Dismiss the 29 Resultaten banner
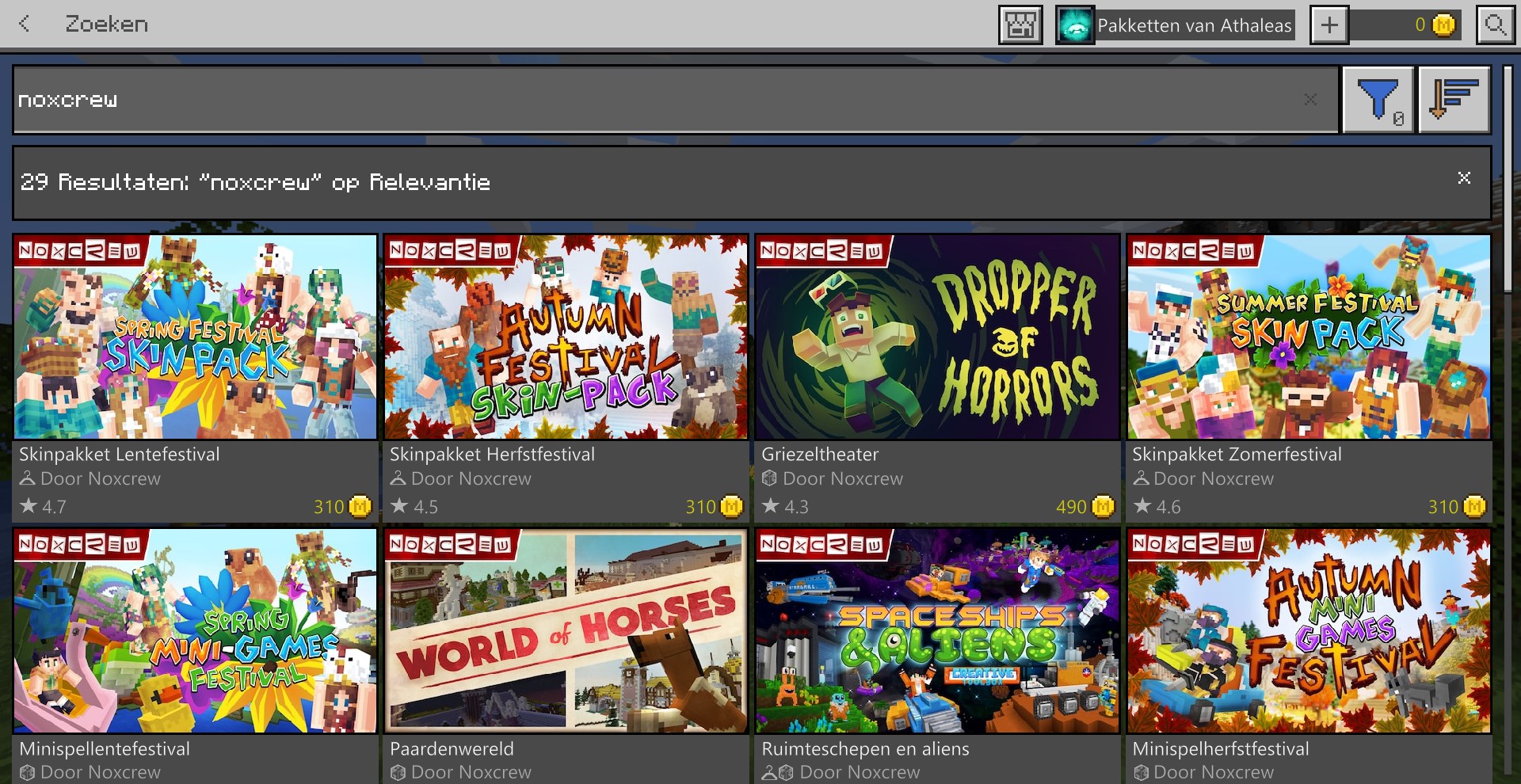 coord(1464,178)
